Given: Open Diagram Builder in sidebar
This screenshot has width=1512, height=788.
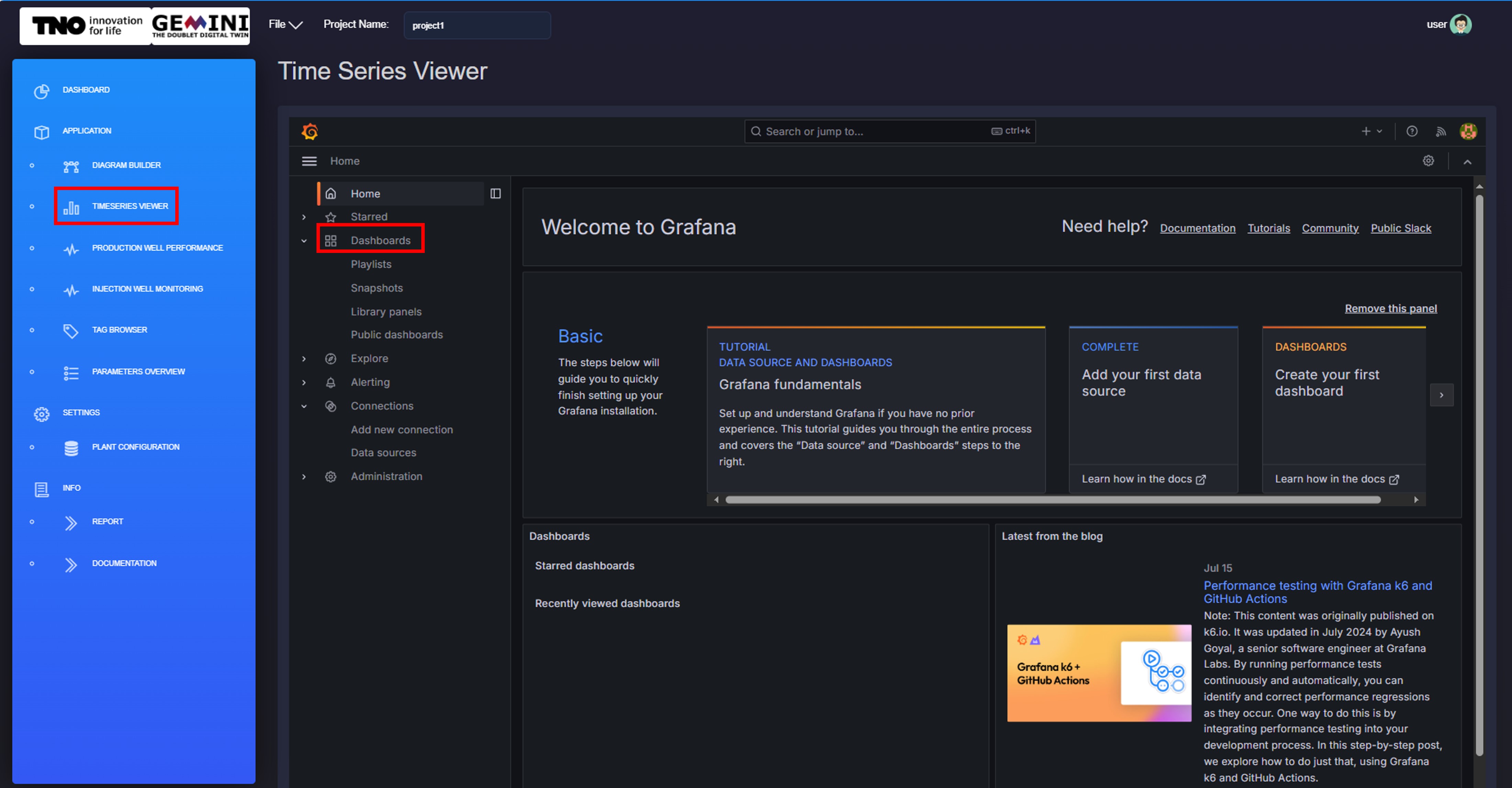Looking at the screenshot, I should pos(126,166).
